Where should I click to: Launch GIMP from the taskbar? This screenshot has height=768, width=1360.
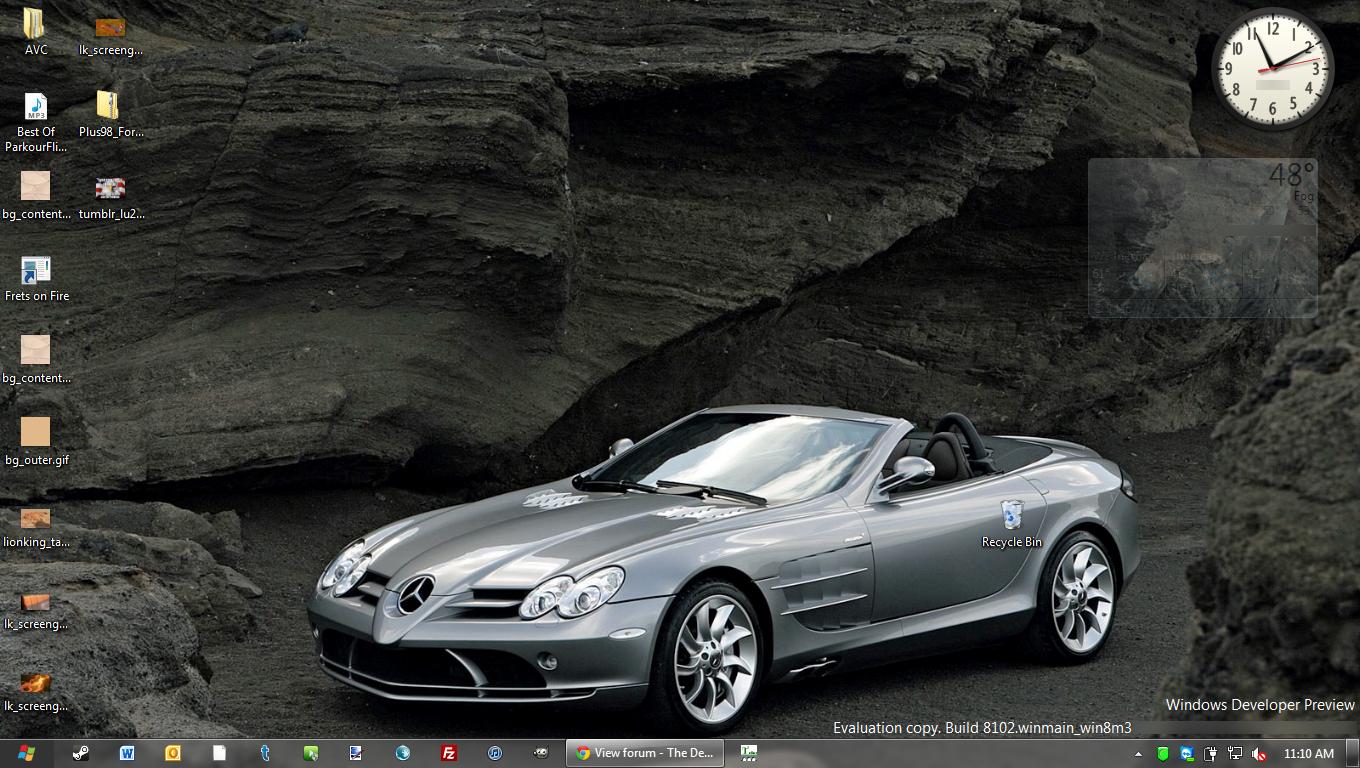pos(541,753)
